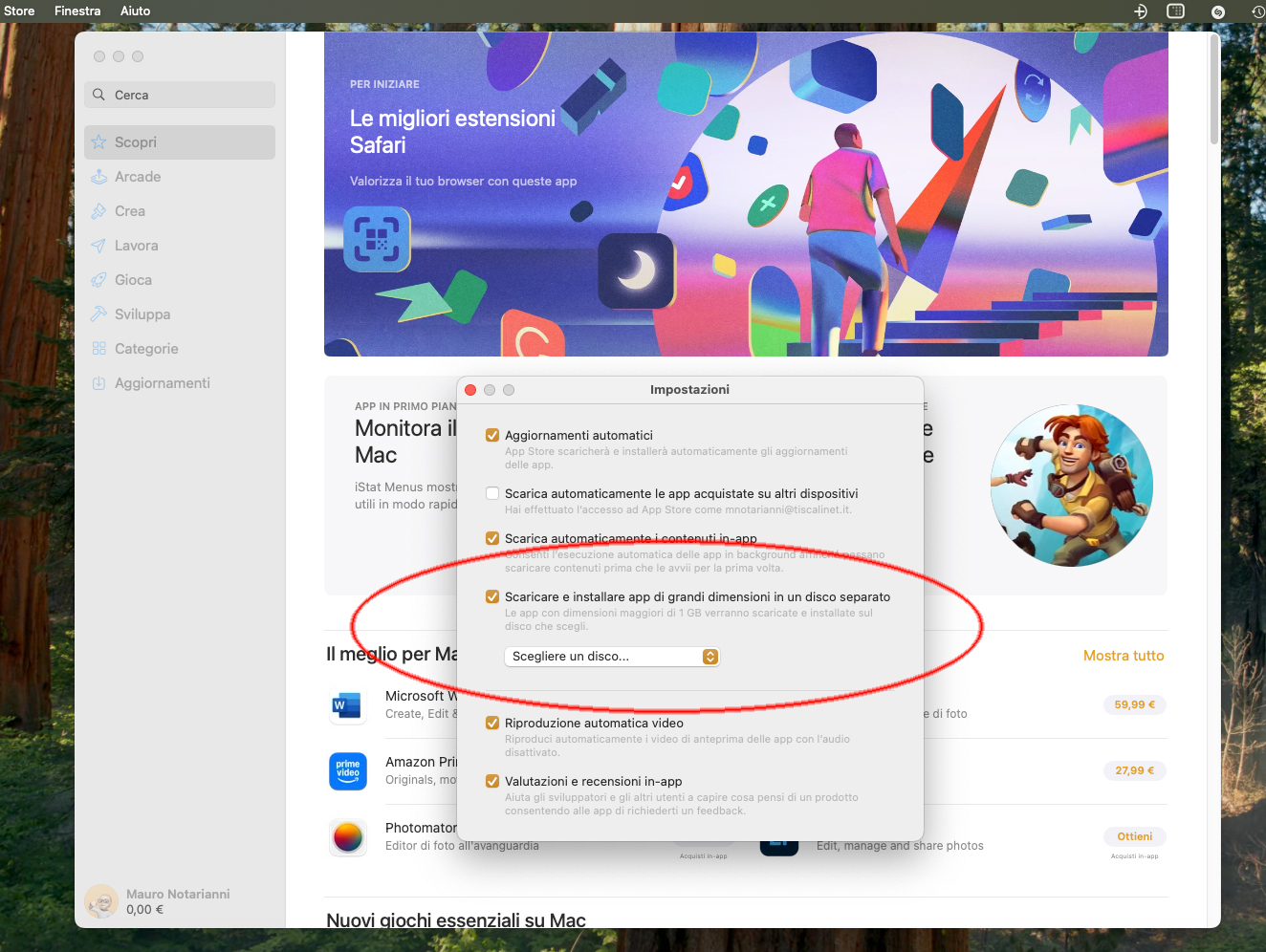Click the Categorie sidebar label
1266x952 pixels.
click(146, 349)
